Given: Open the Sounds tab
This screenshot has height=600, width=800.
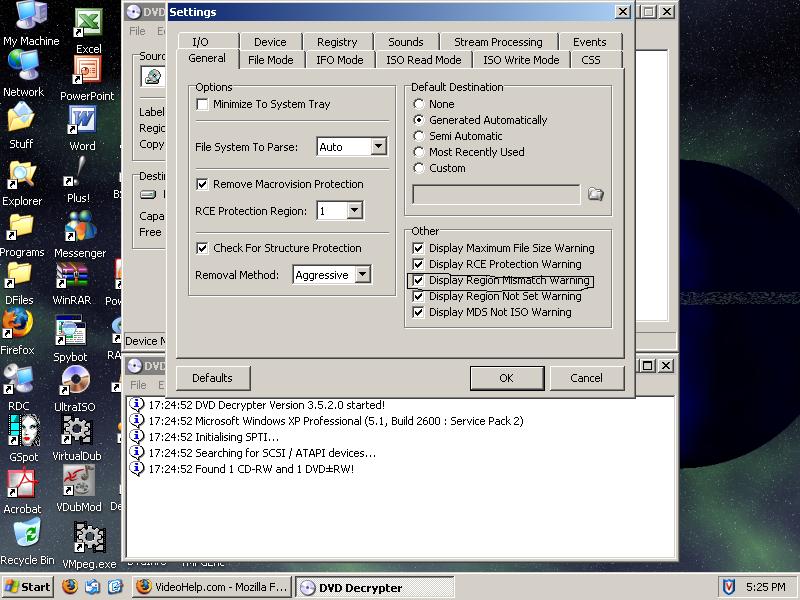Looking at the screenshot, I should tap(406, 42).
